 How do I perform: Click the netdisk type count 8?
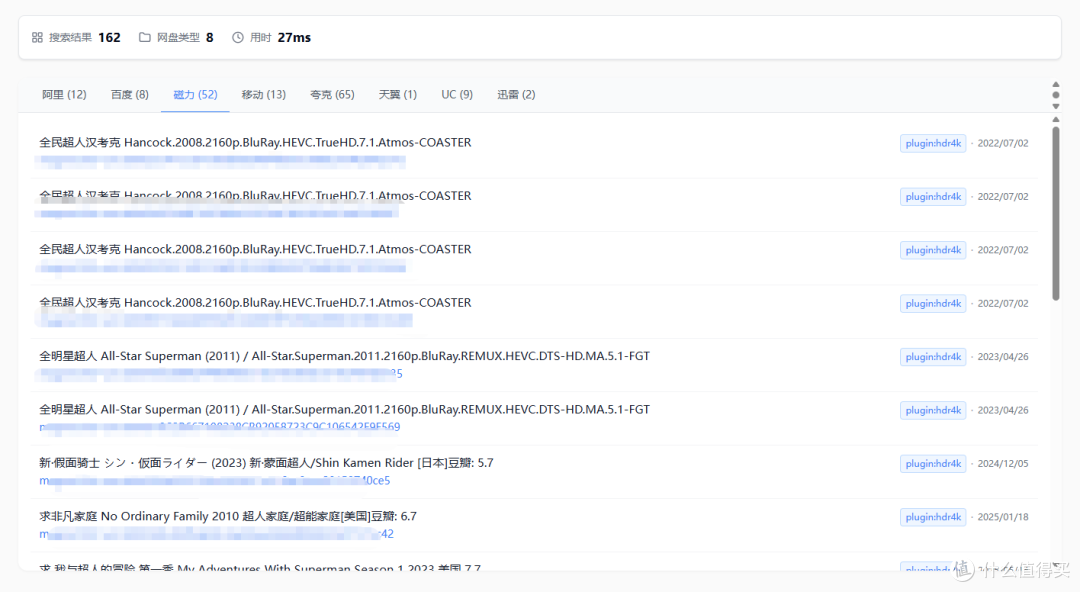209,37
